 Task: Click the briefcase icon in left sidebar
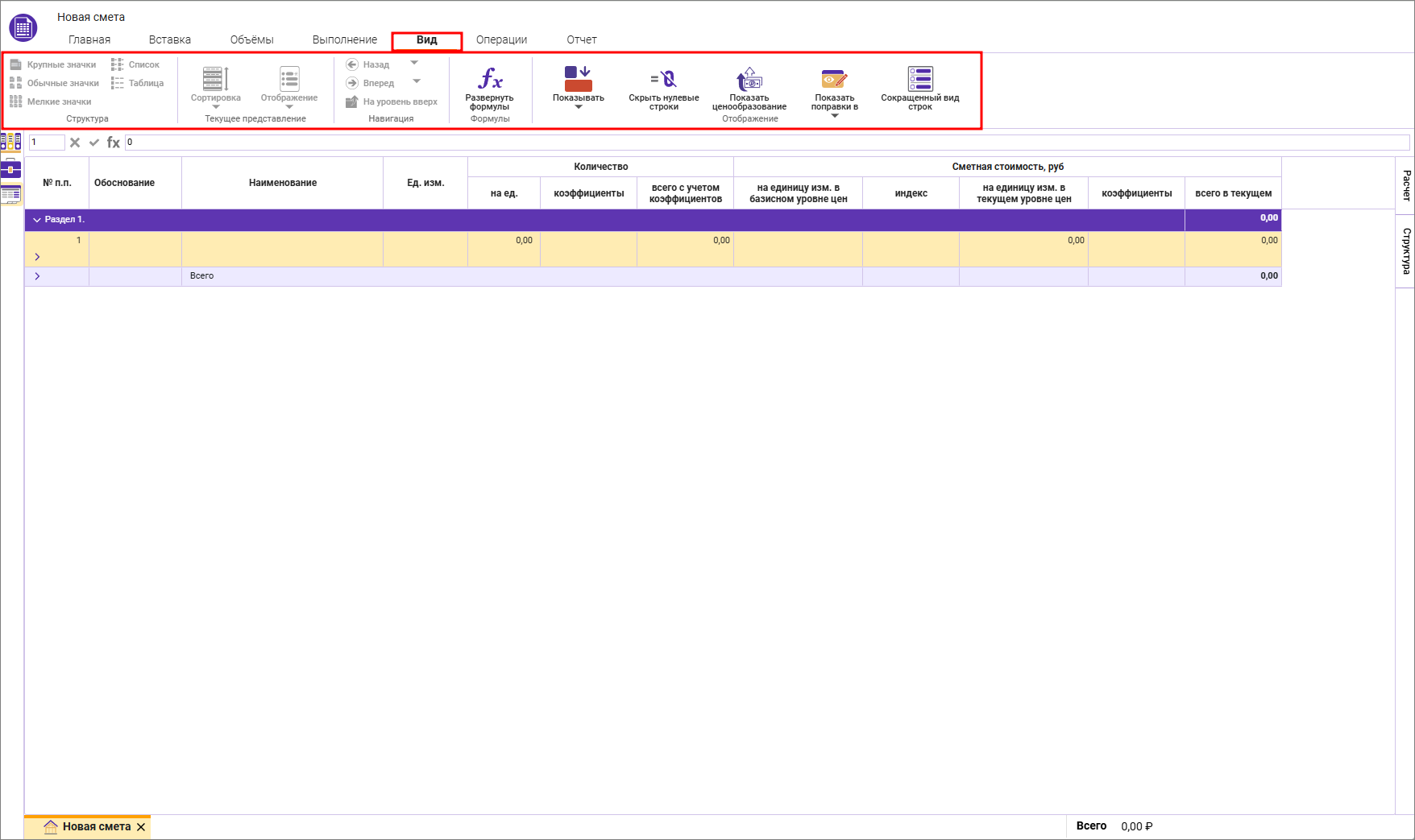[10, 169]
